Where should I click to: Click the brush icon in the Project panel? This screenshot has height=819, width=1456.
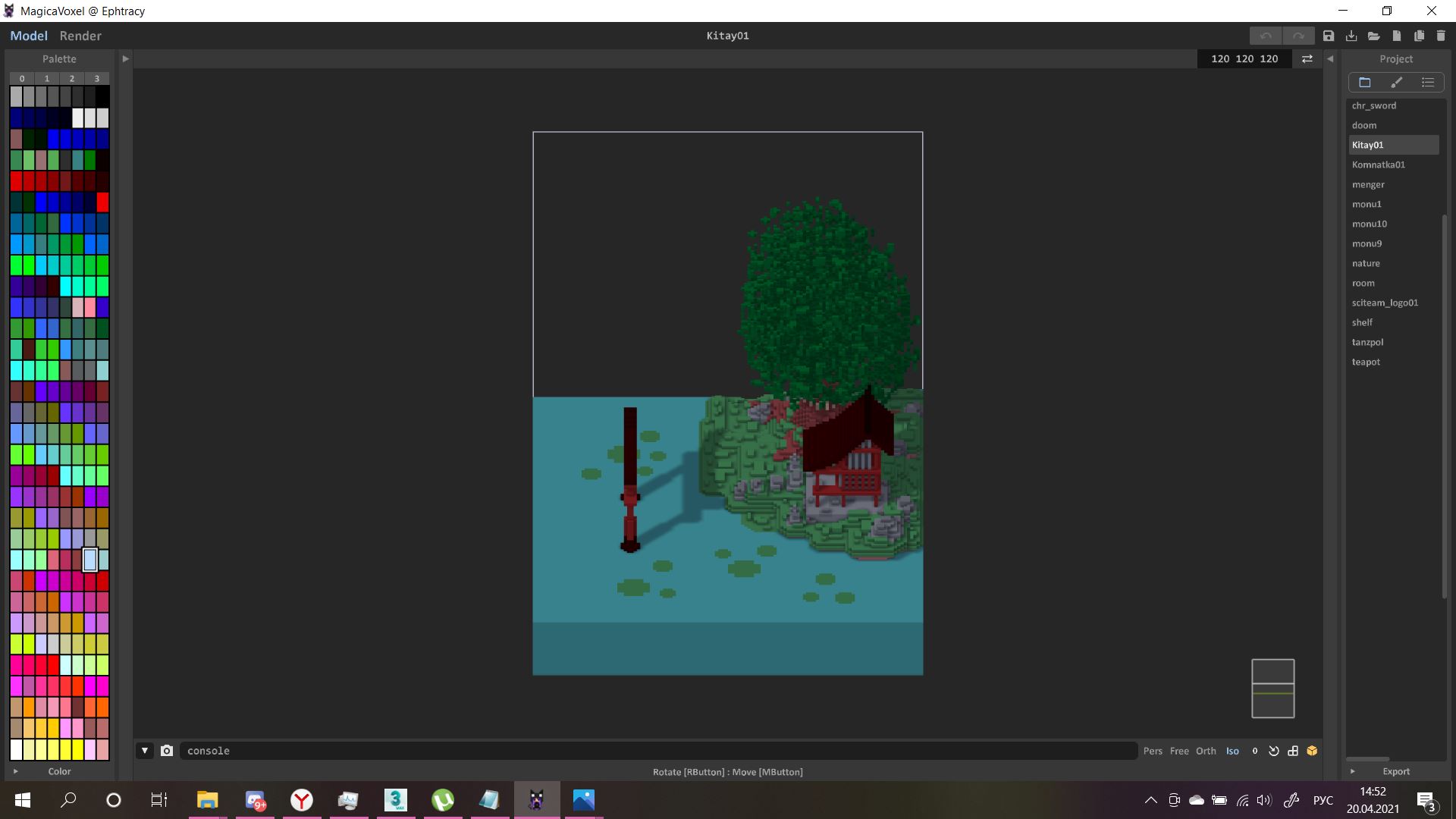[1396, 83]
